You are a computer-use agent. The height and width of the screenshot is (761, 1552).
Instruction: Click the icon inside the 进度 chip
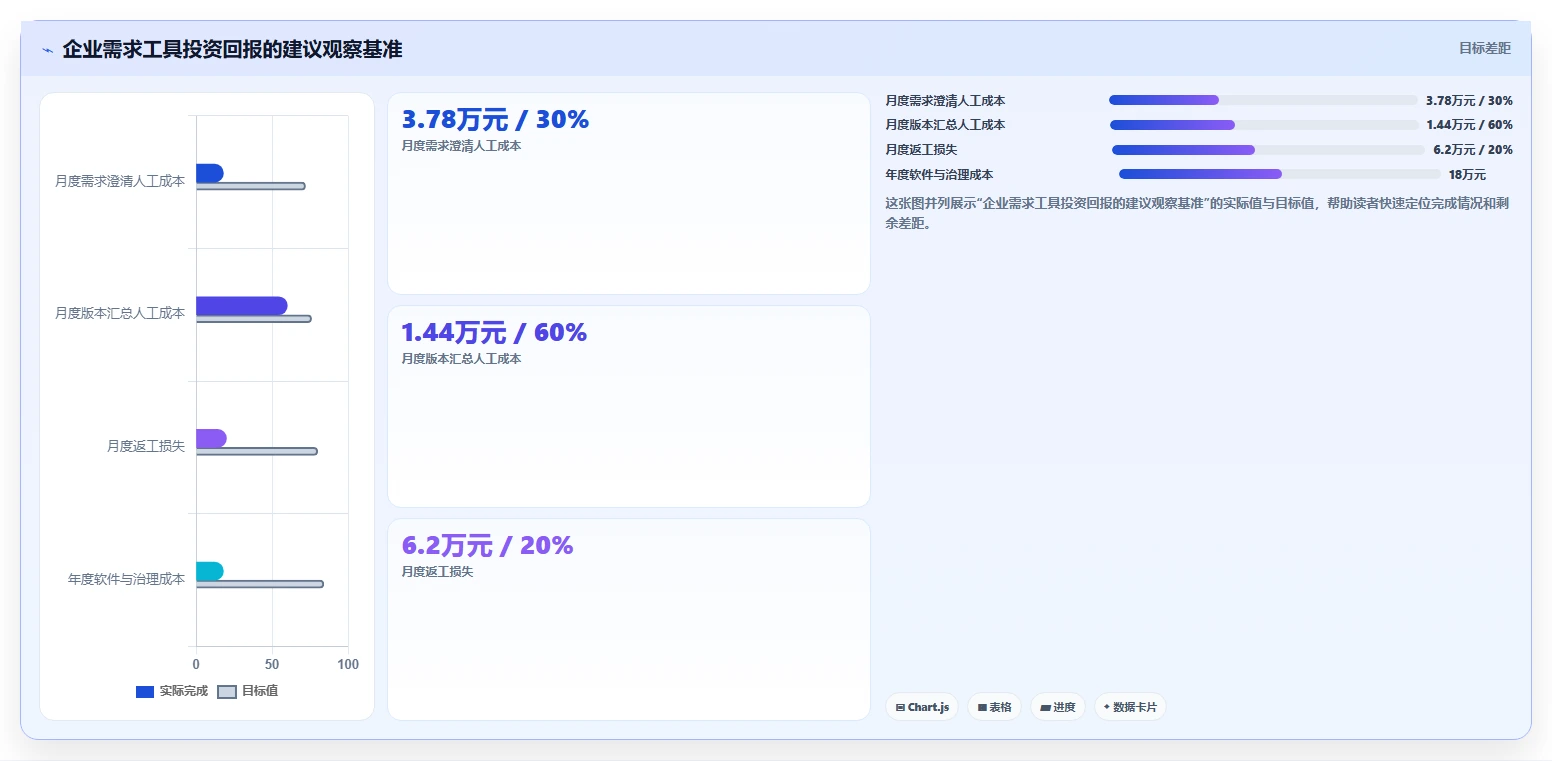pyautogui.click(x=1046, y=707)
